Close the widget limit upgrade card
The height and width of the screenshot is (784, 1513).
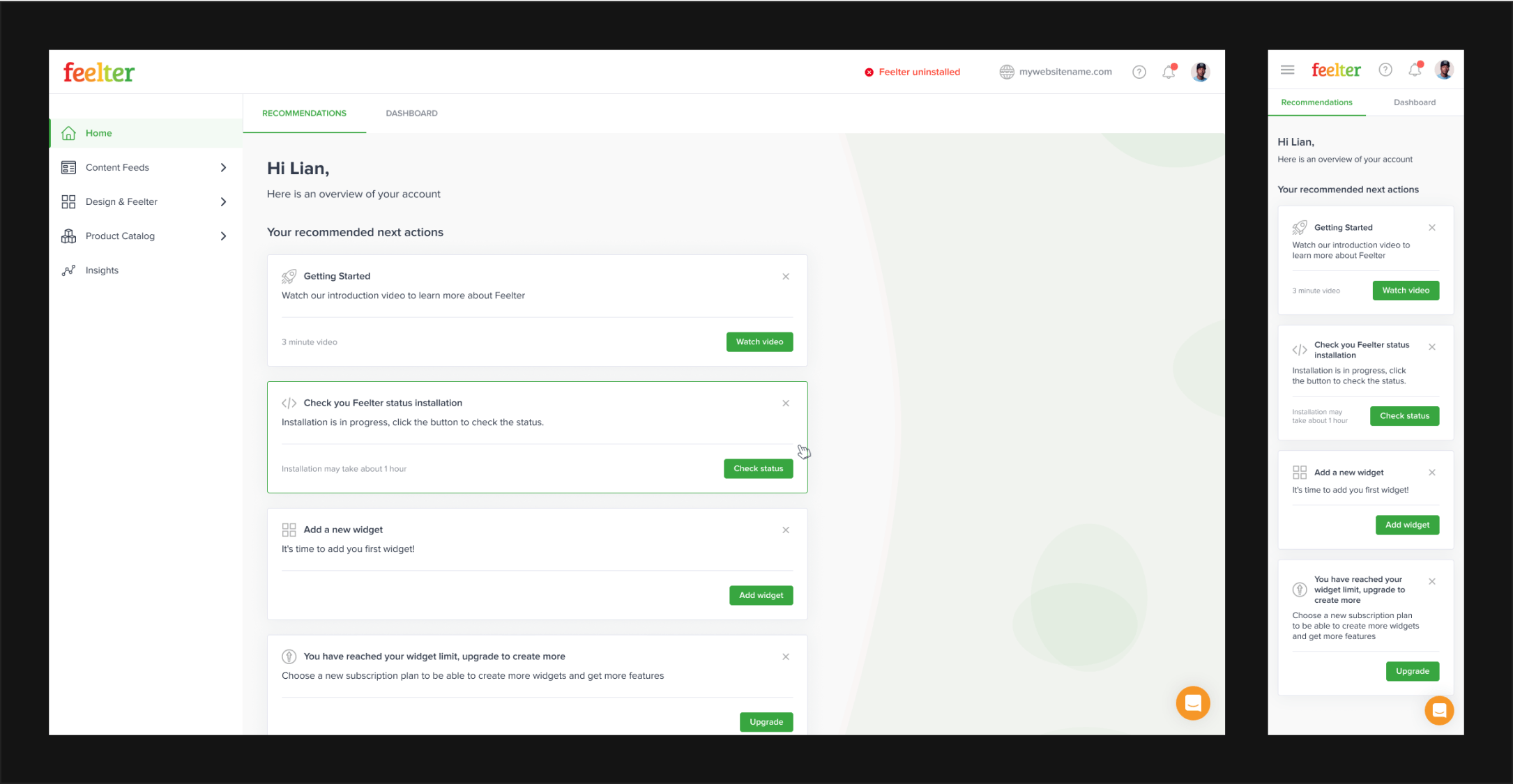(x=786, y=657)
